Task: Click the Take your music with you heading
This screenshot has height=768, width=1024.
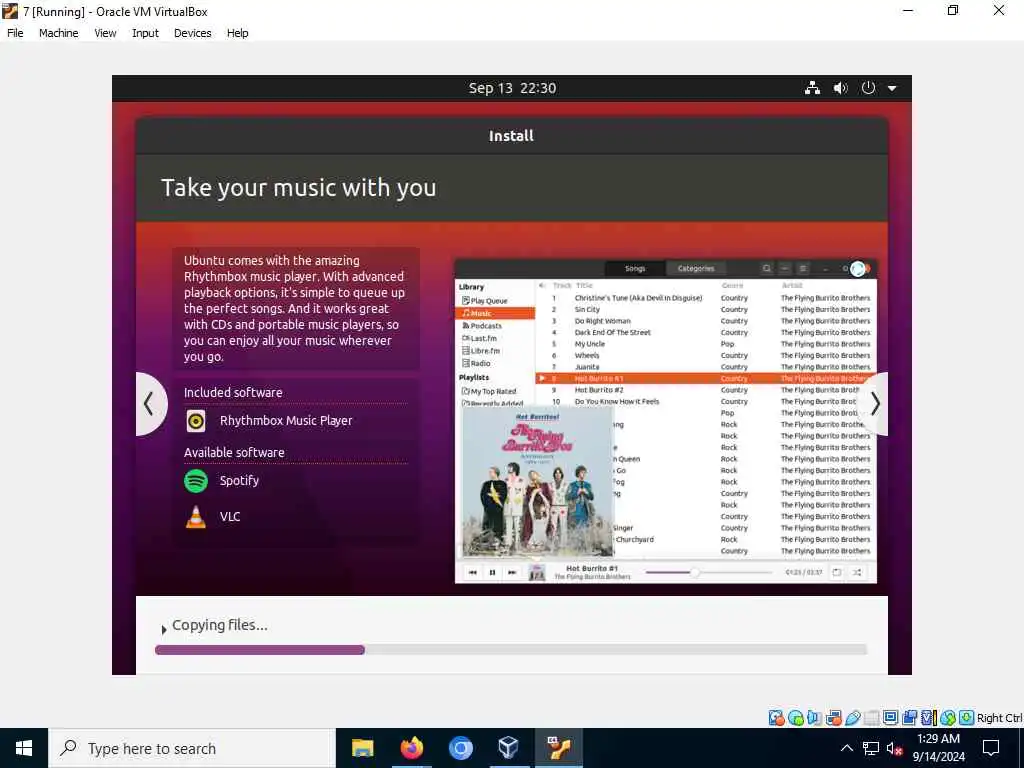Action: coord(298,188)
